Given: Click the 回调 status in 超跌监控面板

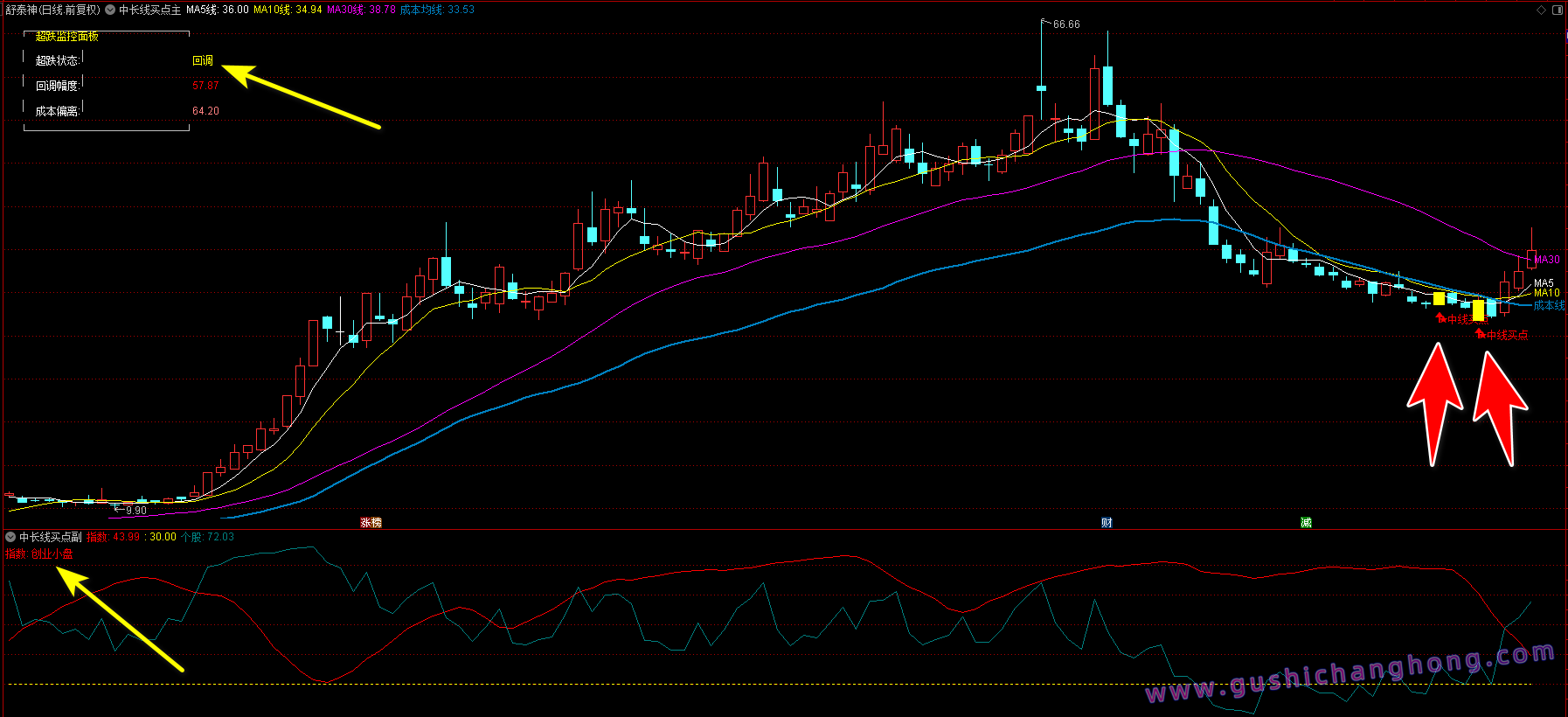Looking at the screenshot, I should 203,60.
